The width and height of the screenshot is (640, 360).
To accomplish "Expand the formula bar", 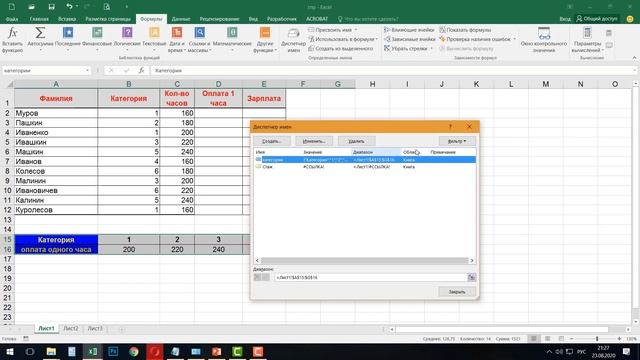I will [635, 70].
